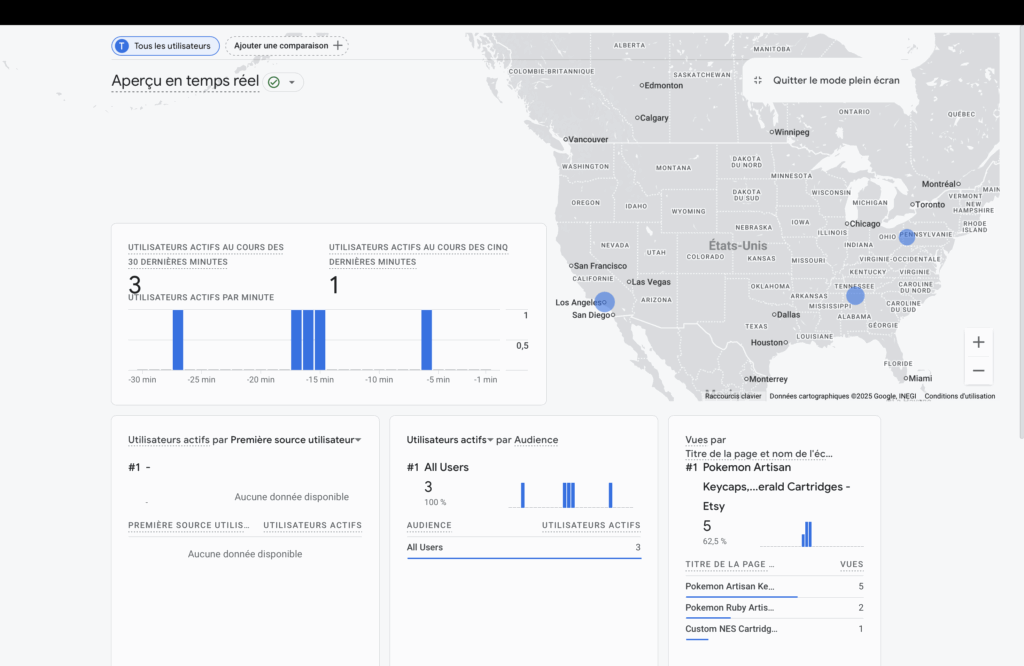Viewport: 1024px width, 666px height.
Task: Click the user bubble near Pennsylvania
Action: [x=906, y=237]
